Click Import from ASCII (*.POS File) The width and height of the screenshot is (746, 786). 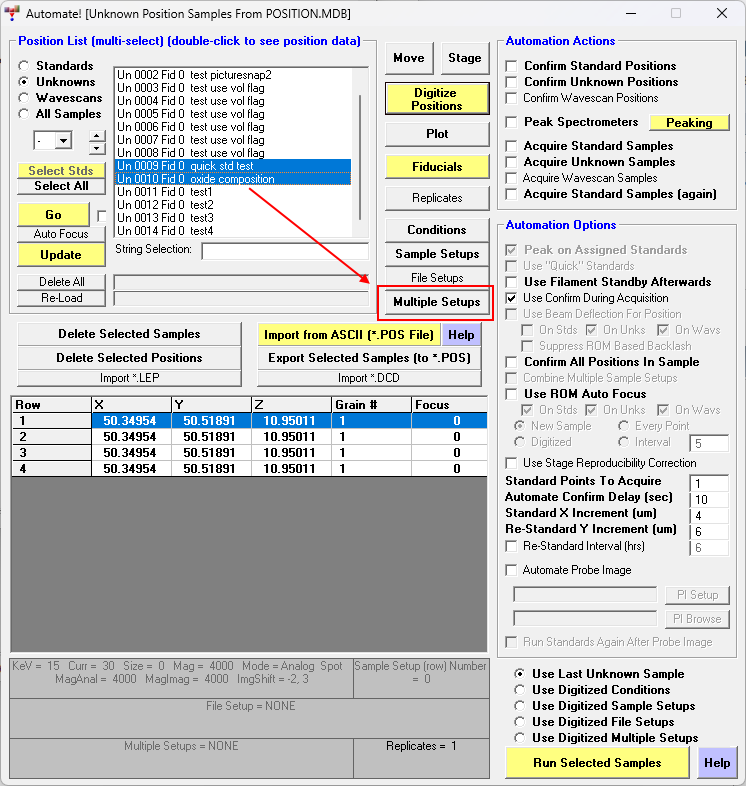pos(348,335)
